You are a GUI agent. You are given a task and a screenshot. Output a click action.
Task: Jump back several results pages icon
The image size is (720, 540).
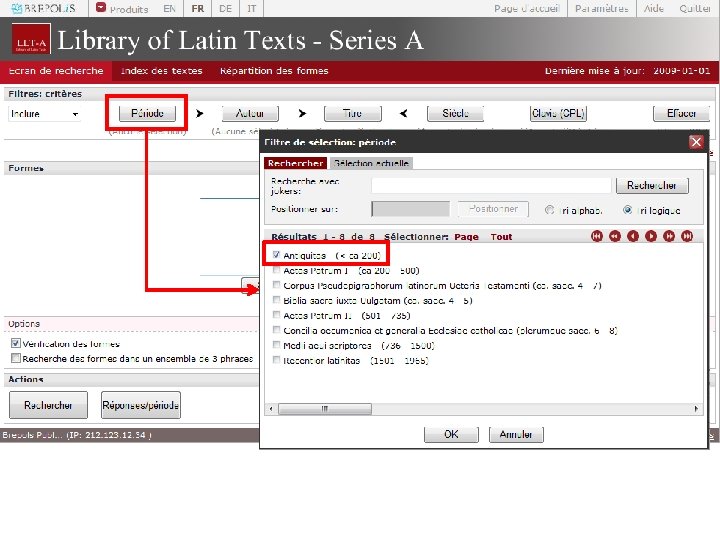pos(614,236)
